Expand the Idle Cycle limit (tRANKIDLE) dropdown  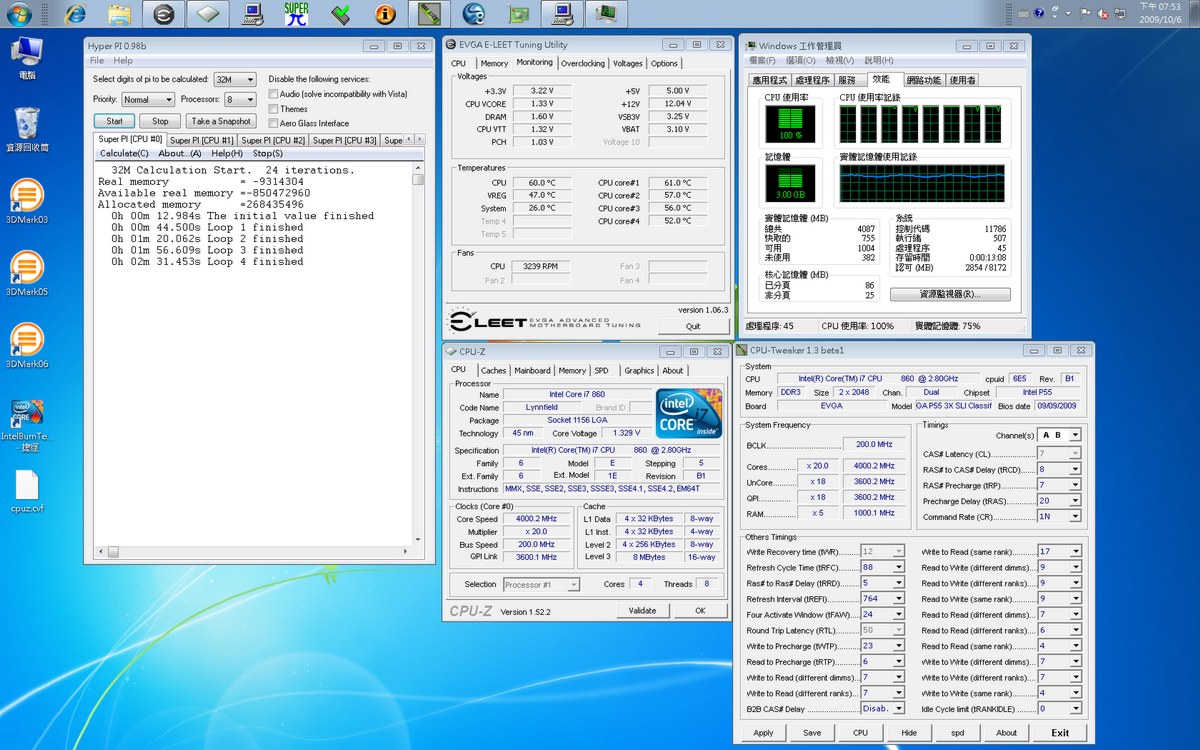point(1059,709)
